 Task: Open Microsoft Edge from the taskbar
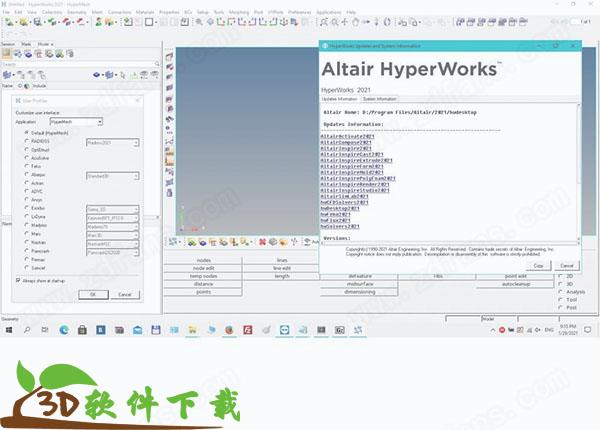coord(64,330)
